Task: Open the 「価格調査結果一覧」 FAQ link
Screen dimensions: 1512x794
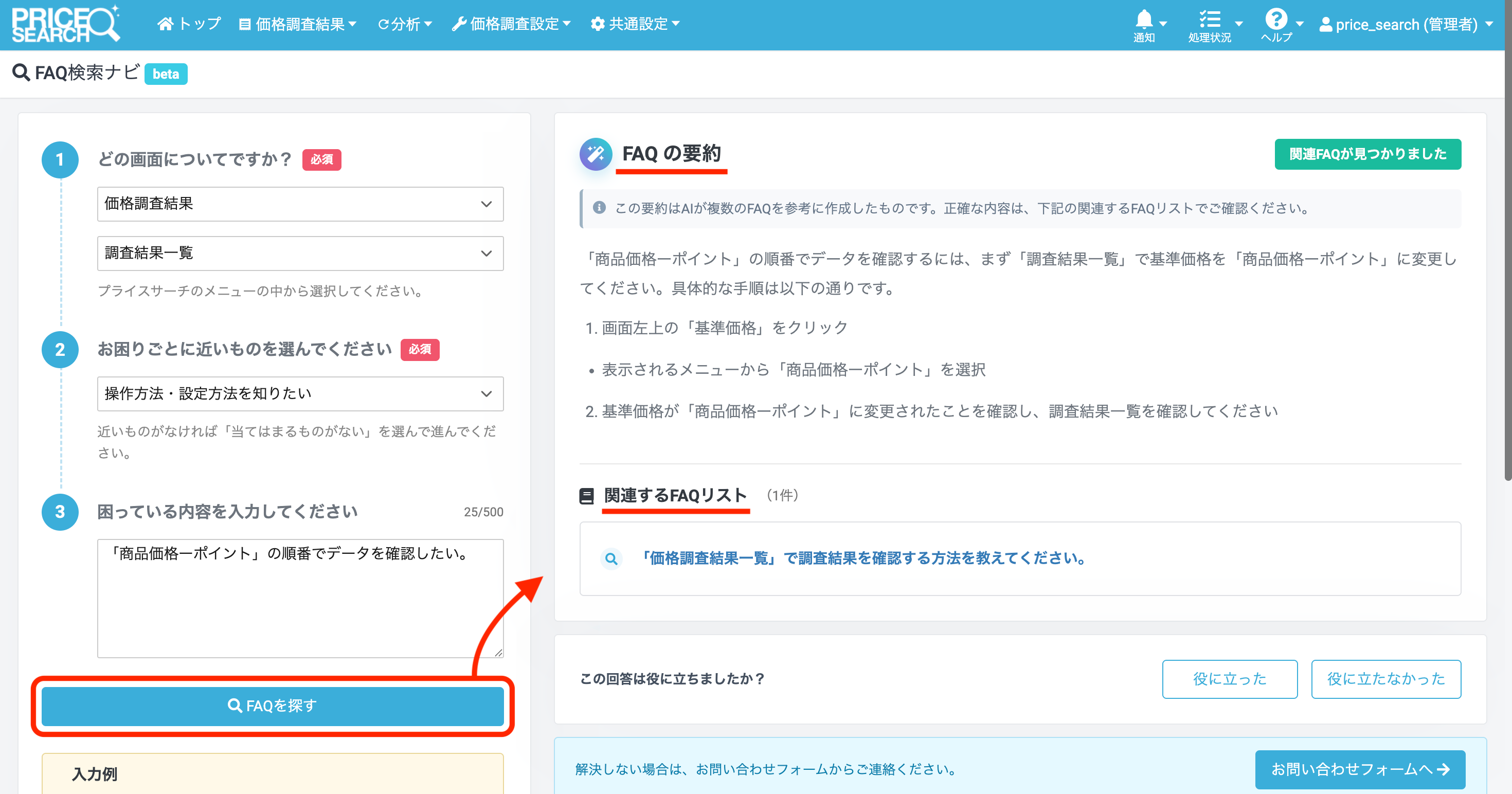Action: tap(862, 558)
